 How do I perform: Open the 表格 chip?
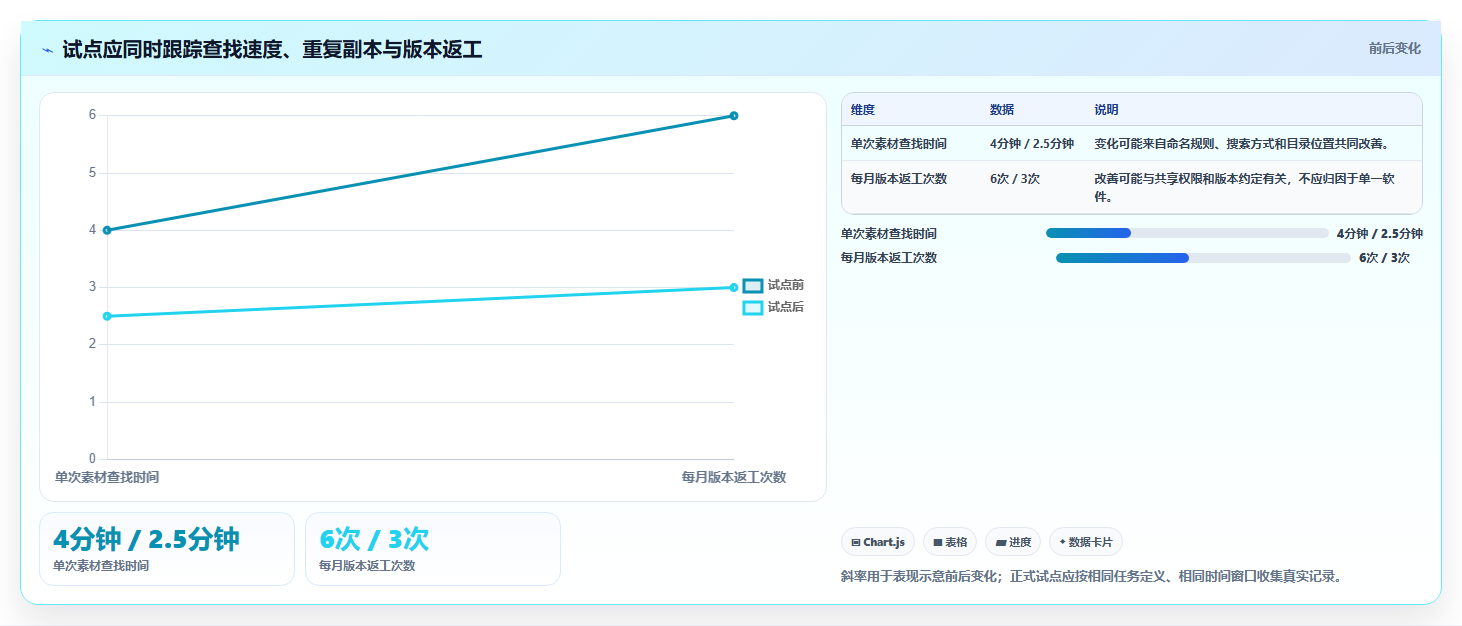950,542
